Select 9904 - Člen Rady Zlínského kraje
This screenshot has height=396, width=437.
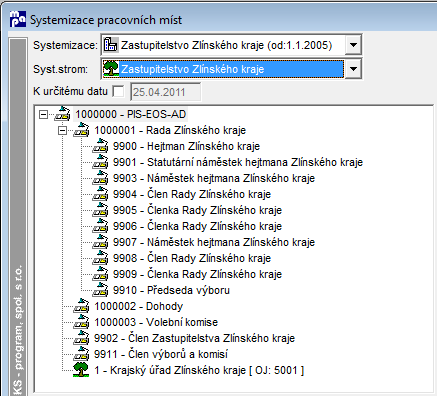click(192, 194)
